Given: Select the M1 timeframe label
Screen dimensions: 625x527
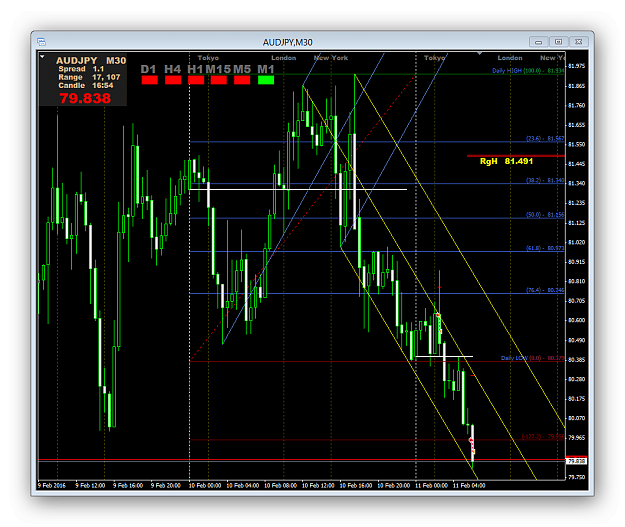Looking at the screenshot, I should pos(266,69).
